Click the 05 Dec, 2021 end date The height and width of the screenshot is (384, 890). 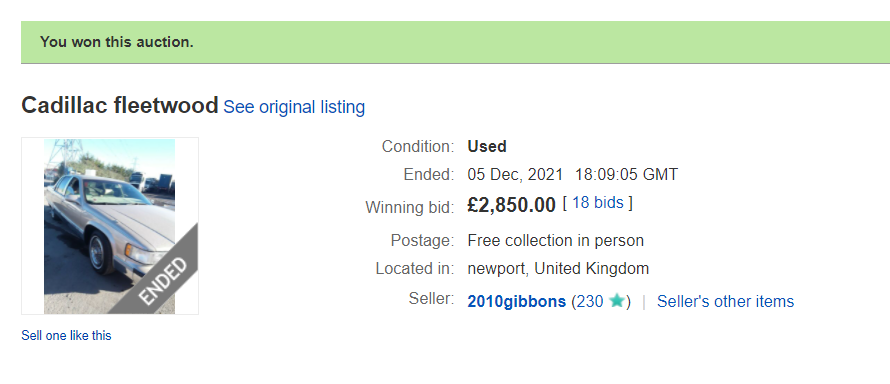click(515, 174)
